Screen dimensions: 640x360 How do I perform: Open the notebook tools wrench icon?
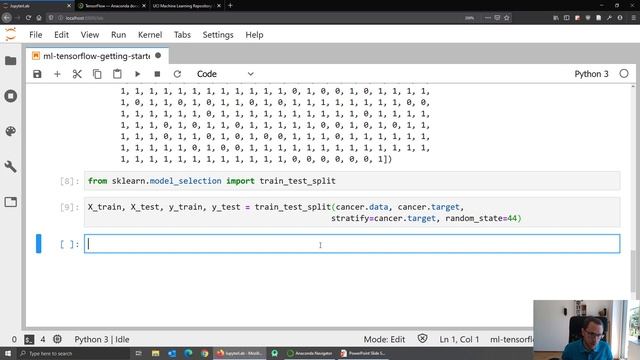11,166
